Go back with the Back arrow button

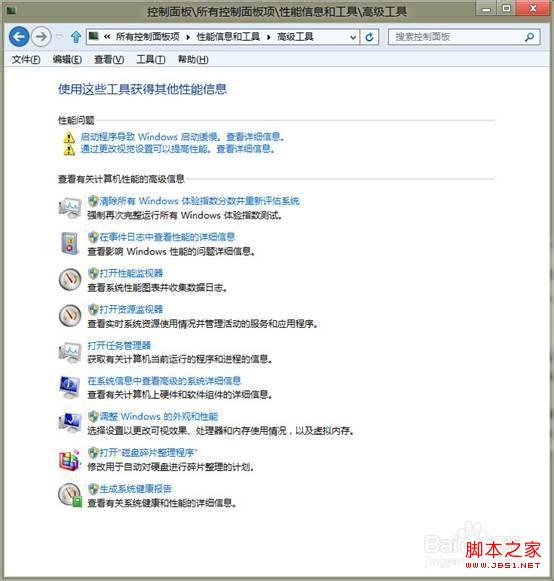pos(19,37)
